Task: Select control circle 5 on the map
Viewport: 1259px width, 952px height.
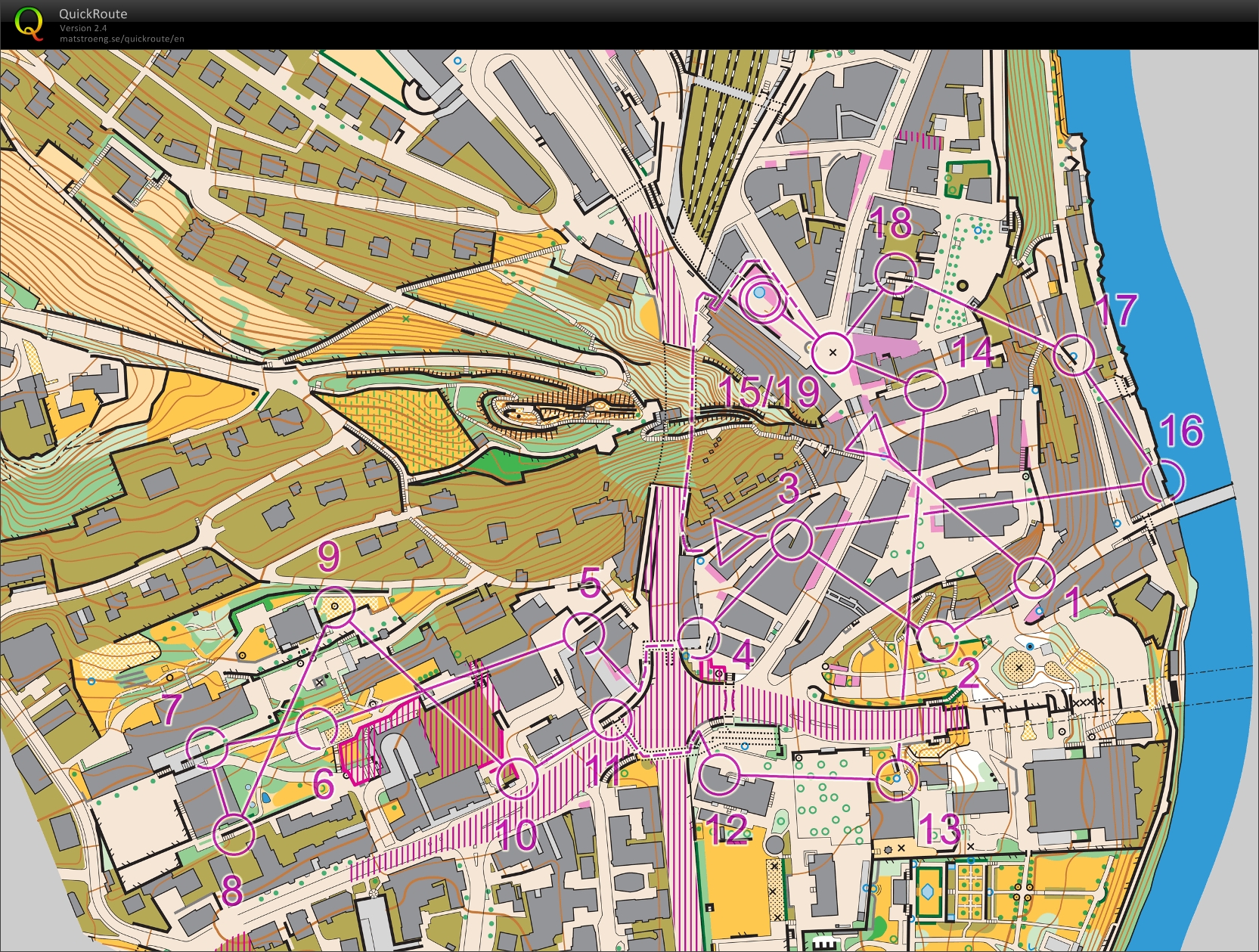Action: 585,632
